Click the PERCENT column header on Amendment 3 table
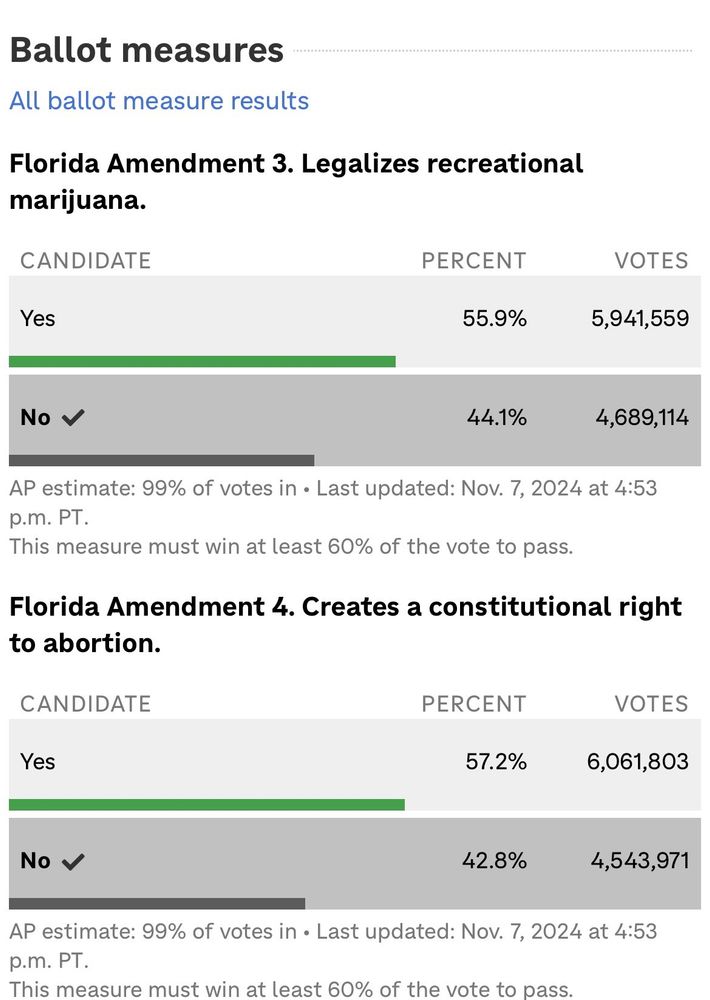Image resolution: width=710 pixels, height=1000 pixels. (x=473, y=260)
